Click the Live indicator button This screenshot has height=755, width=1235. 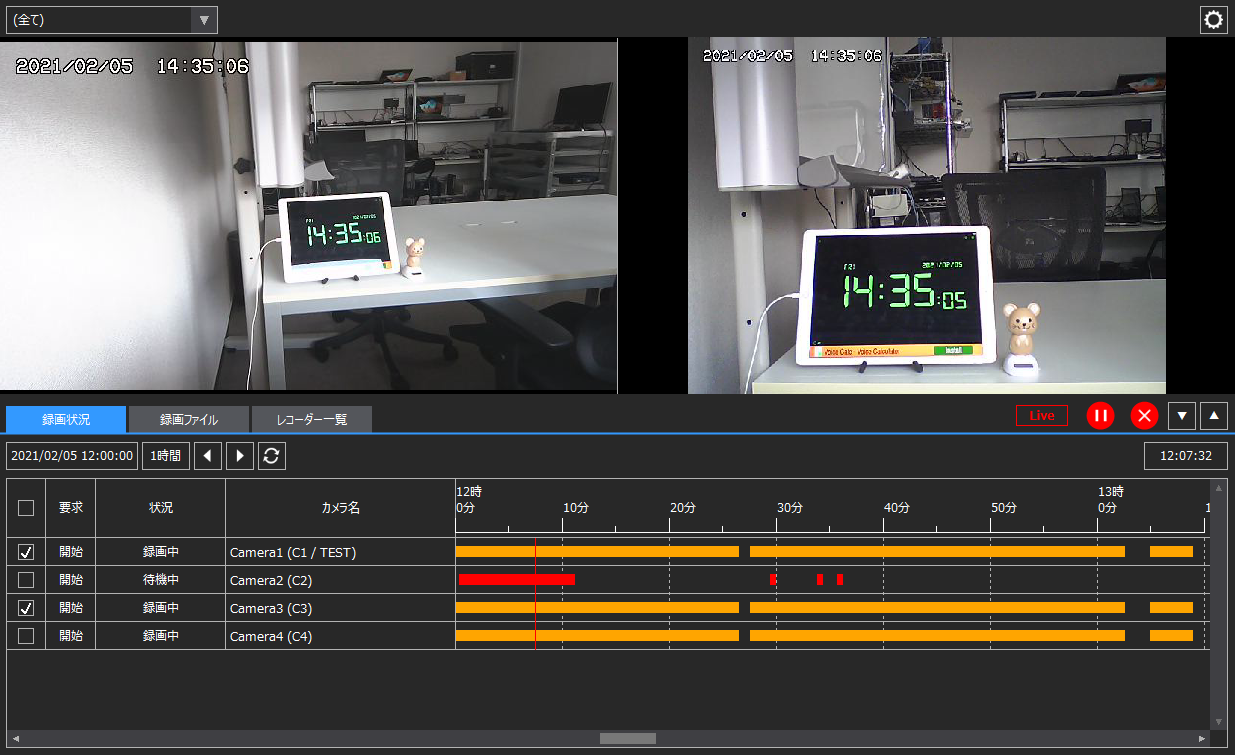click(1040, 415)
